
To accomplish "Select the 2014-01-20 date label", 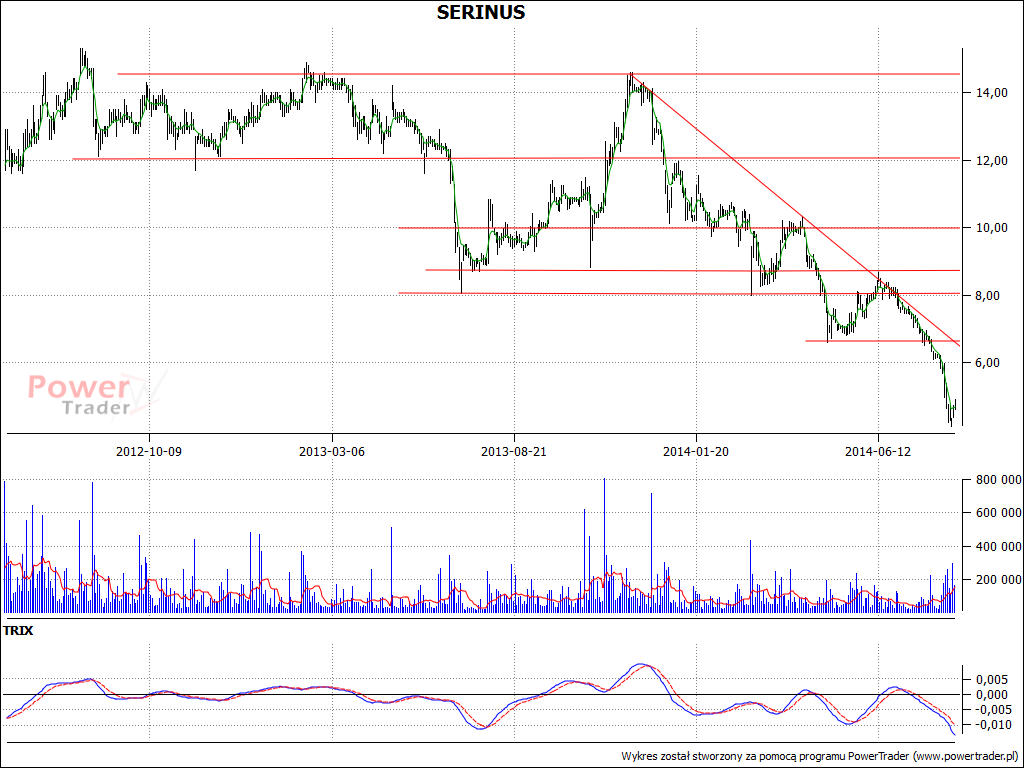I will click(696, 451).
